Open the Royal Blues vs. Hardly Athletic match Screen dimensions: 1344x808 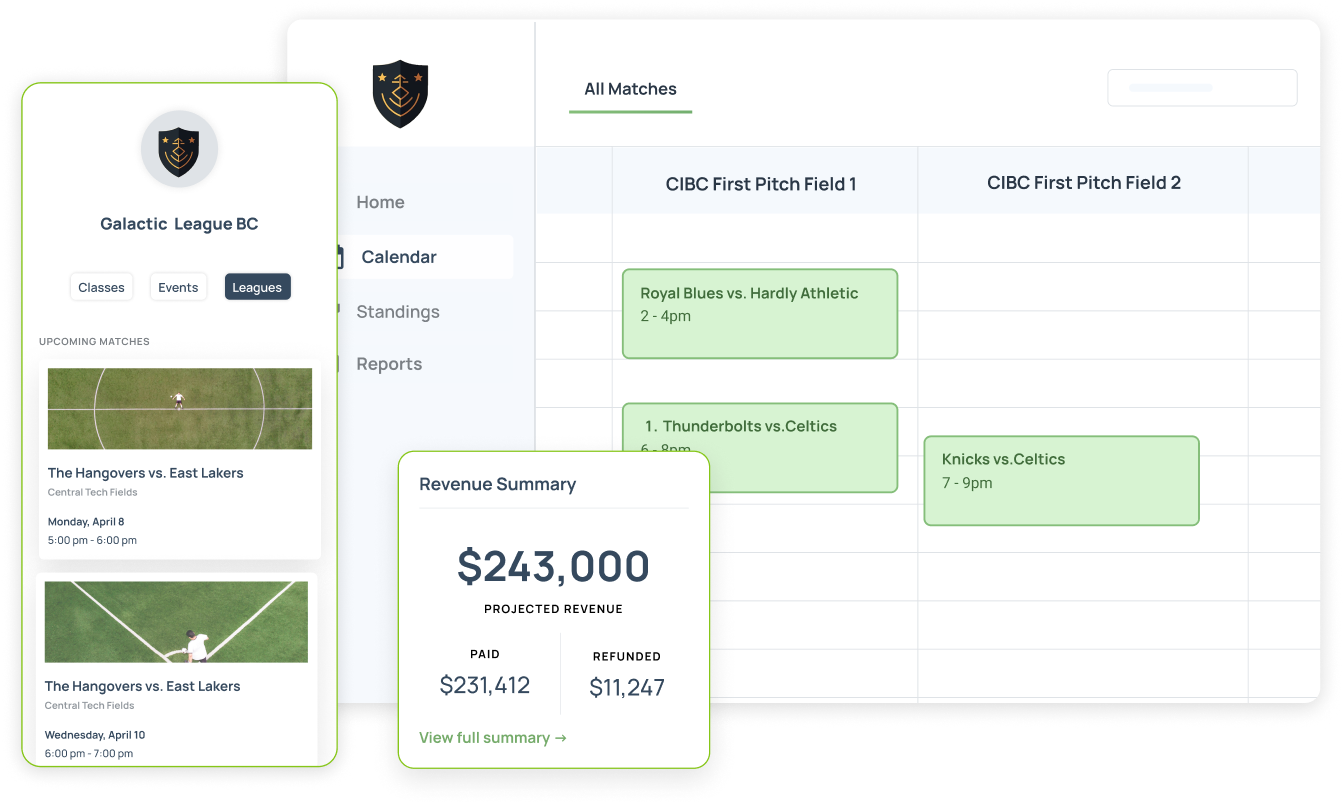759,313
